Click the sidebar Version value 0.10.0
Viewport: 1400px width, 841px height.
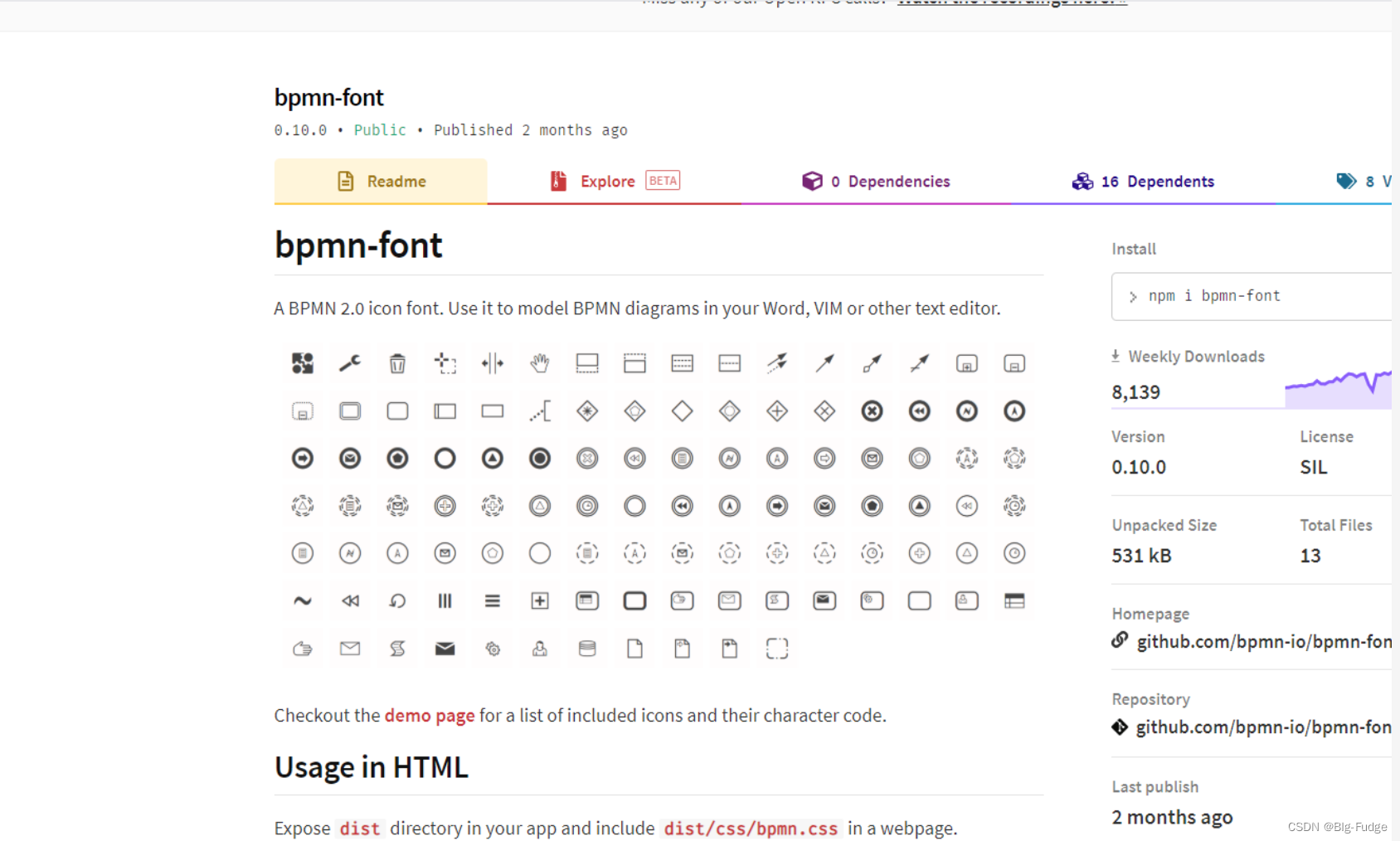[1139, 467]
